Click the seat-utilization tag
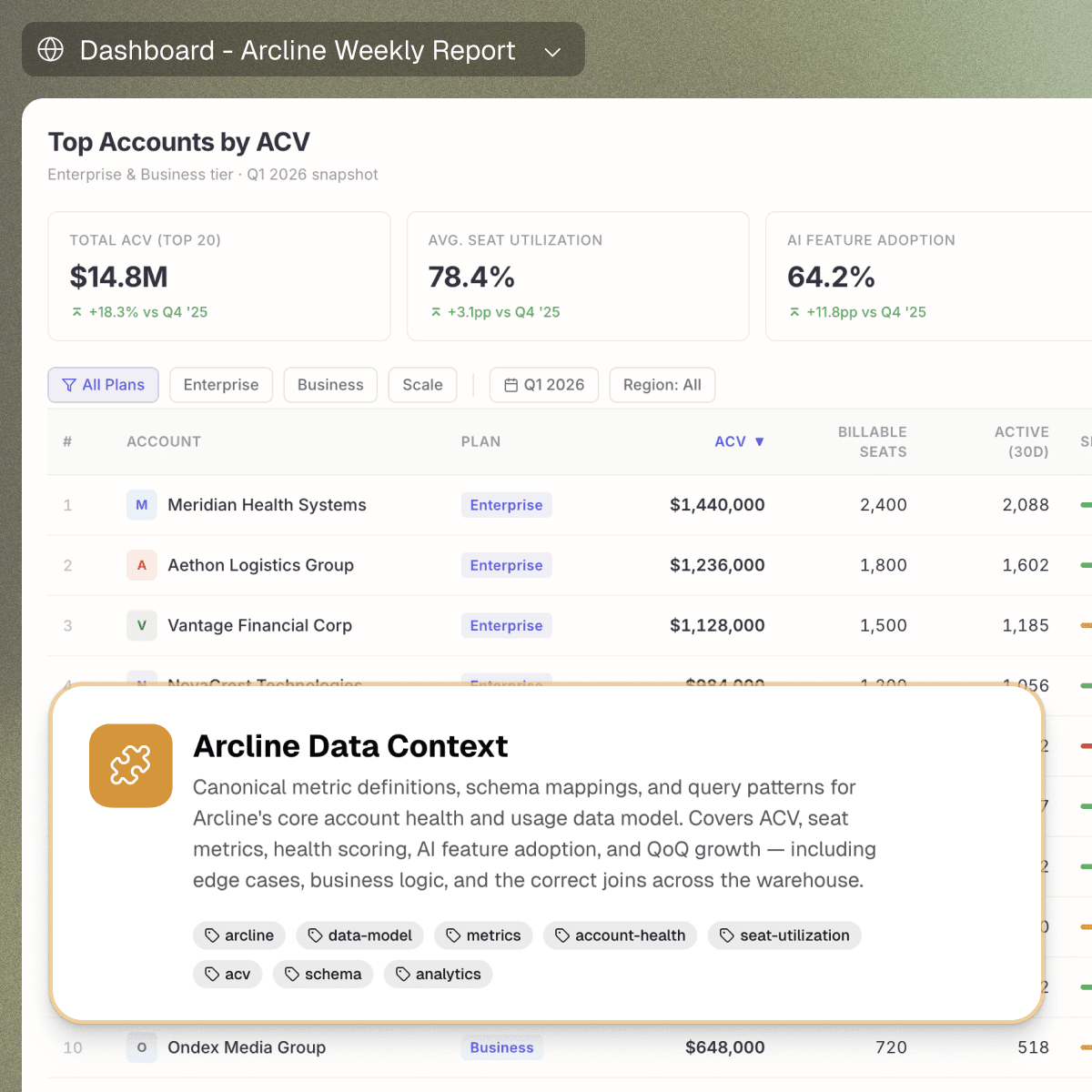The width and height of the screenshot is (1092, 1092). [x=784, y=935]
